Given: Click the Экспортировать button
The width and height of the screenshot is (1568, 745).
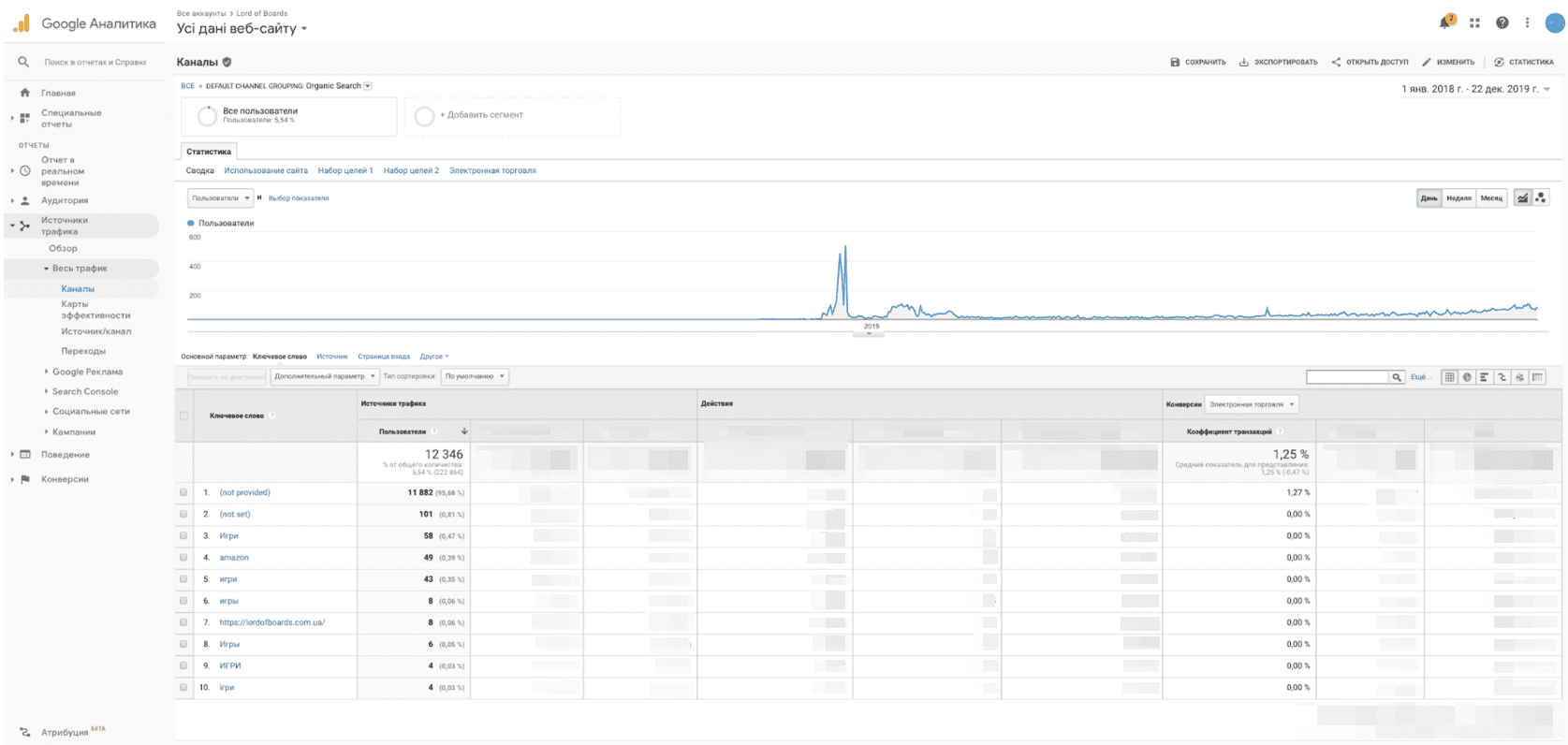Looking at the screenshot, I should click(1278, 62).
